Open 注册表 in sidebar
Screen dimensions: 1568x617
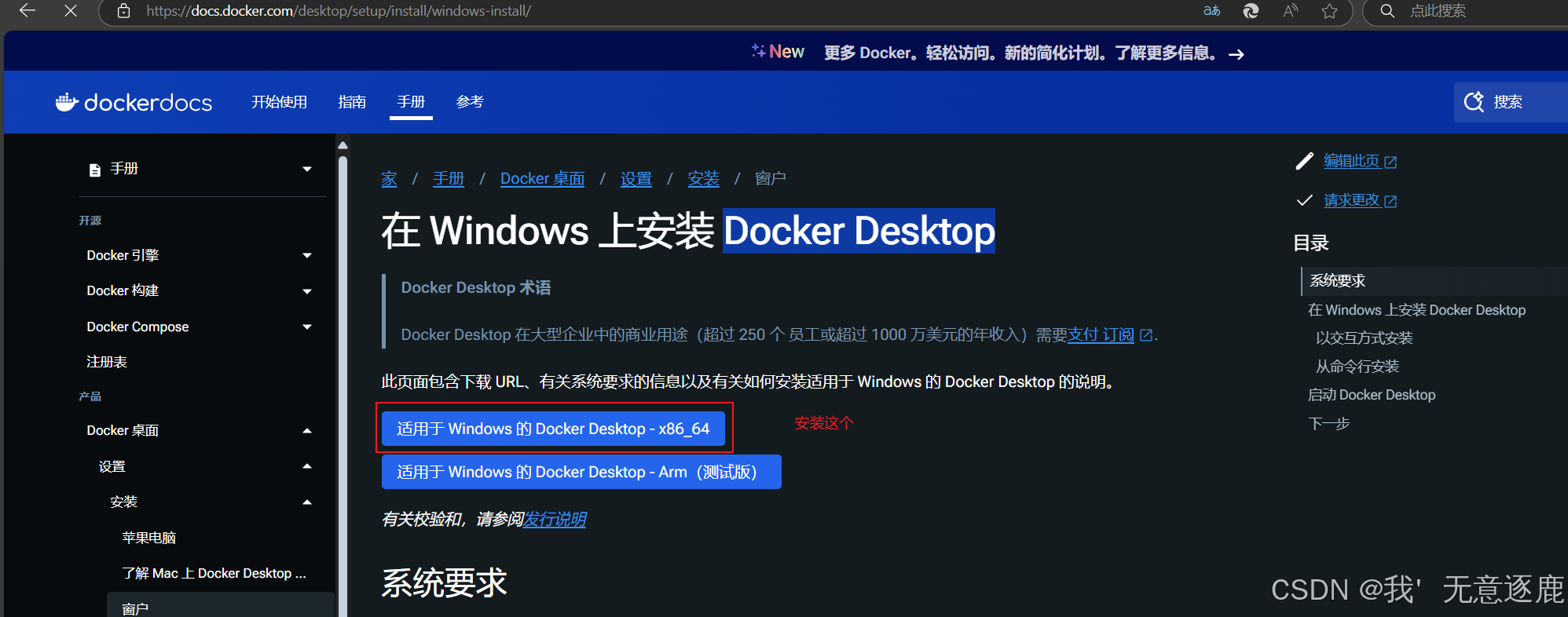[x=107, y=362]
